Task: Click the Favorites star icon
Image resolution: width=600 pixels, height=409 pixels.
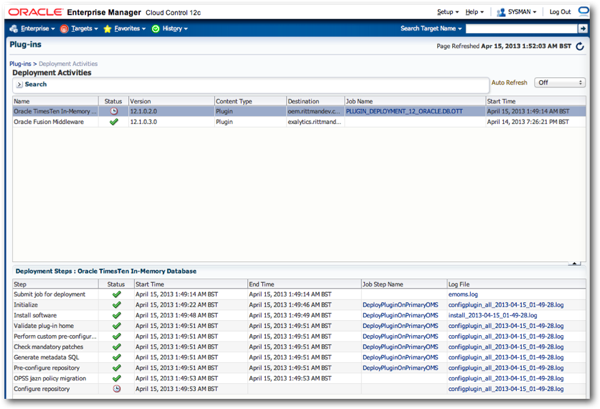Action: (x=108, y=29)
